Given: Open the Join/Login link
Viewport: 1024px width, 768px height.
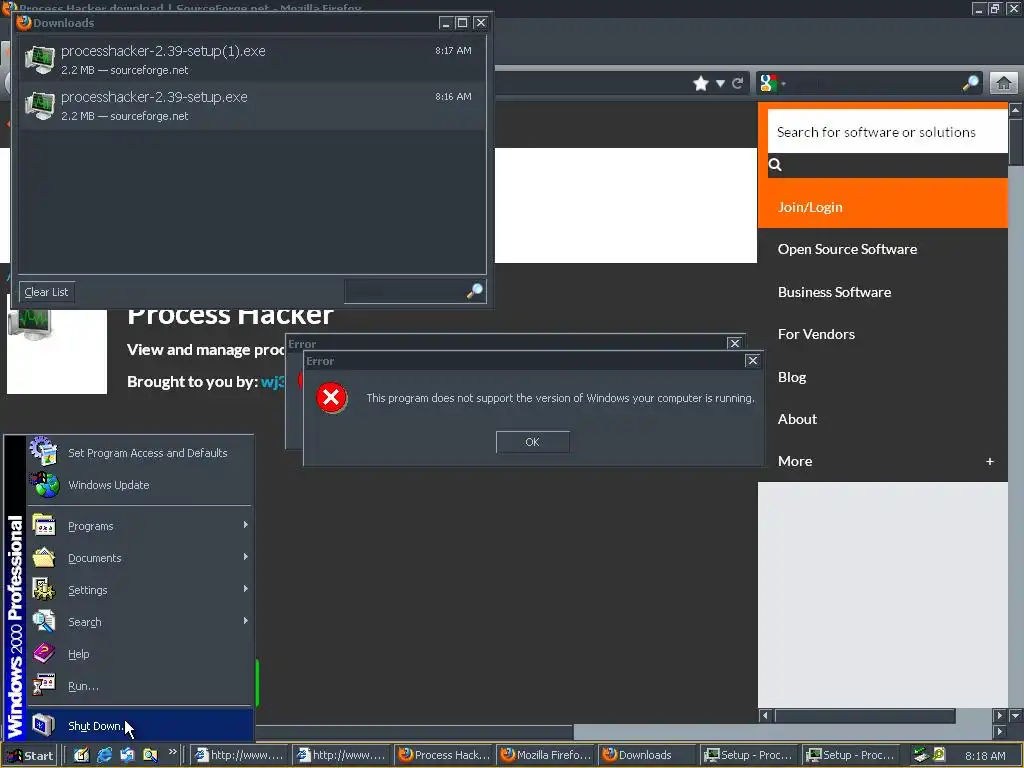Looking at the screenshot, I should pyautogui.click(x=810, y=207).
